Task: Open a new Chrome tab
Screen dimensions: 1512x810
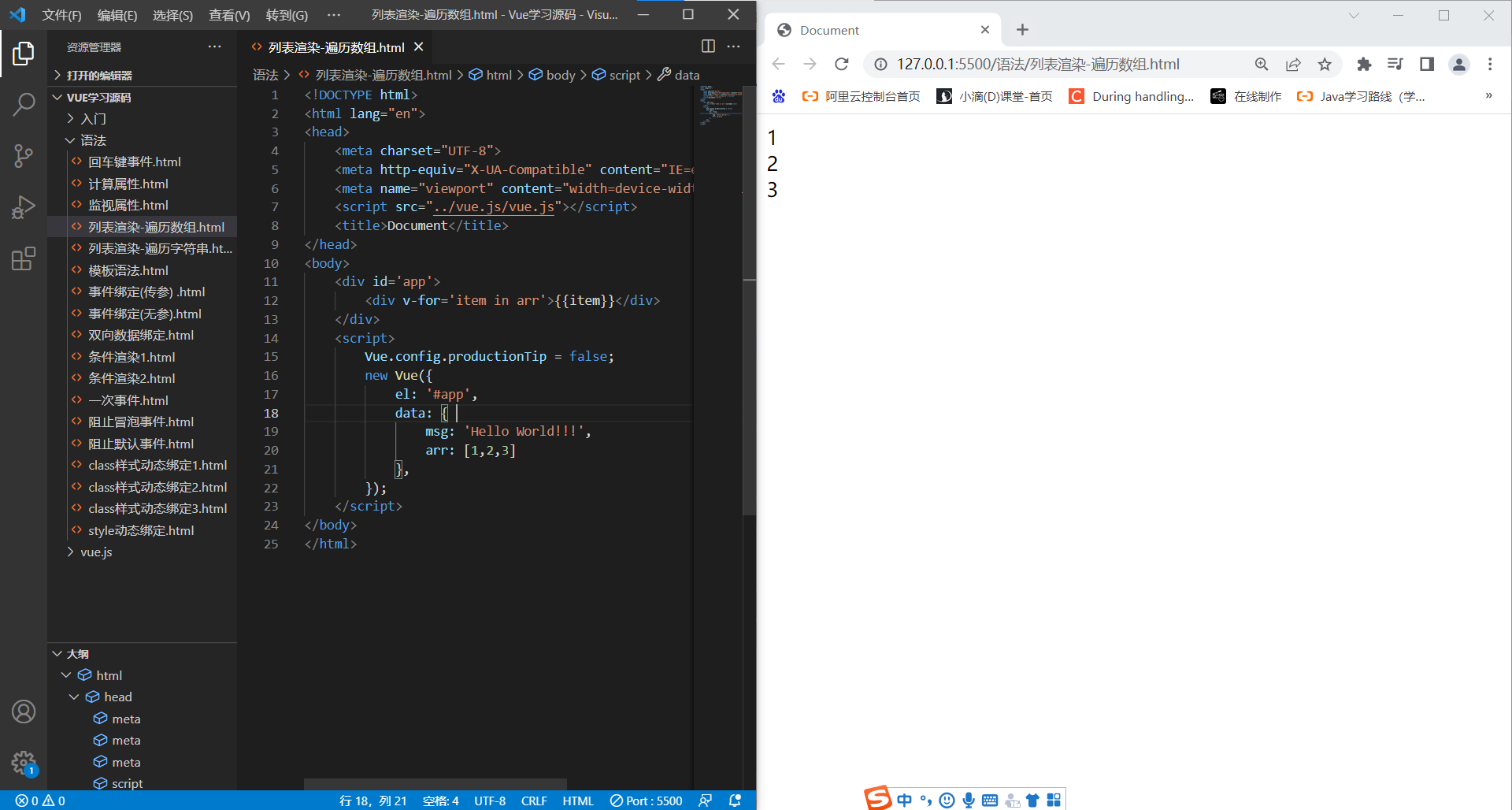Action: pos(1022,30)
